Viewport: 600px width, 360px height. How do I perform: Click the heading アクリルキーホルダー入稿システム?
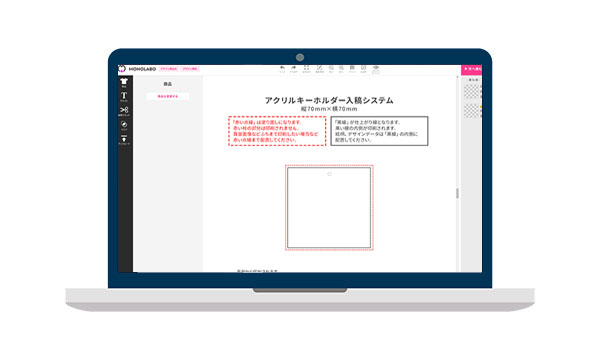(x=329, y=100)
